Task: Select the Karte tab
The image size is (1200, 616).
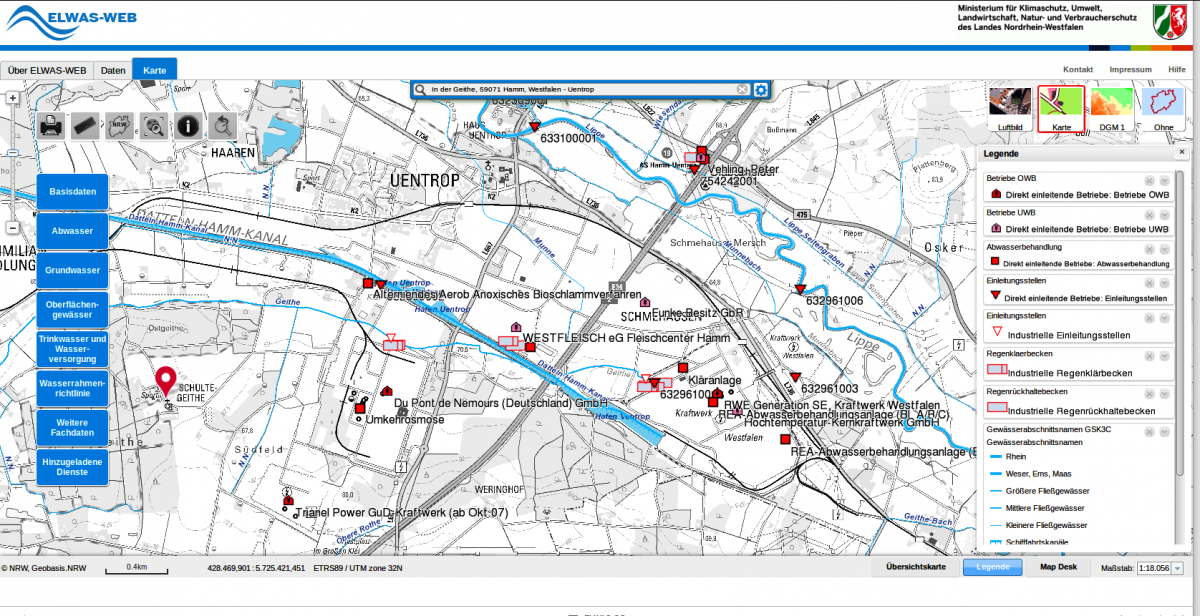Action: tap(154, 70)
